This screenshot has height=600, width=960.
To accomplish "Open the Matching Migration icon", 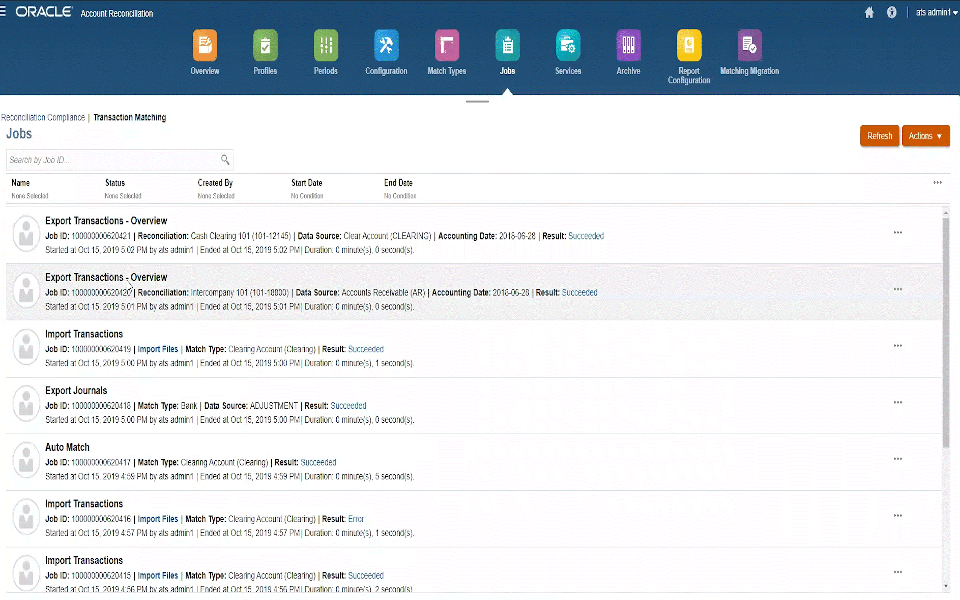I will tap(749, 46).
